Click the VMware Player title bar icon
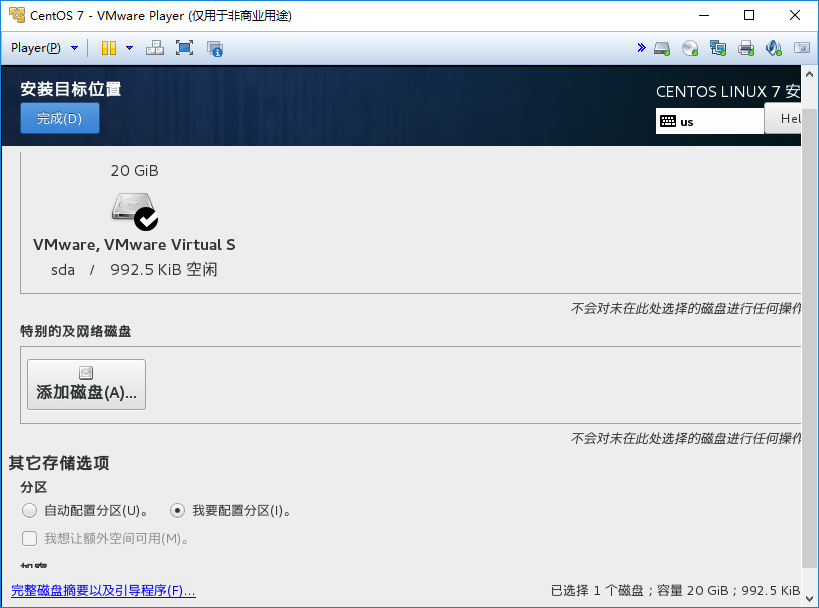This screenshot has height=608, width=819. [17, 15]
